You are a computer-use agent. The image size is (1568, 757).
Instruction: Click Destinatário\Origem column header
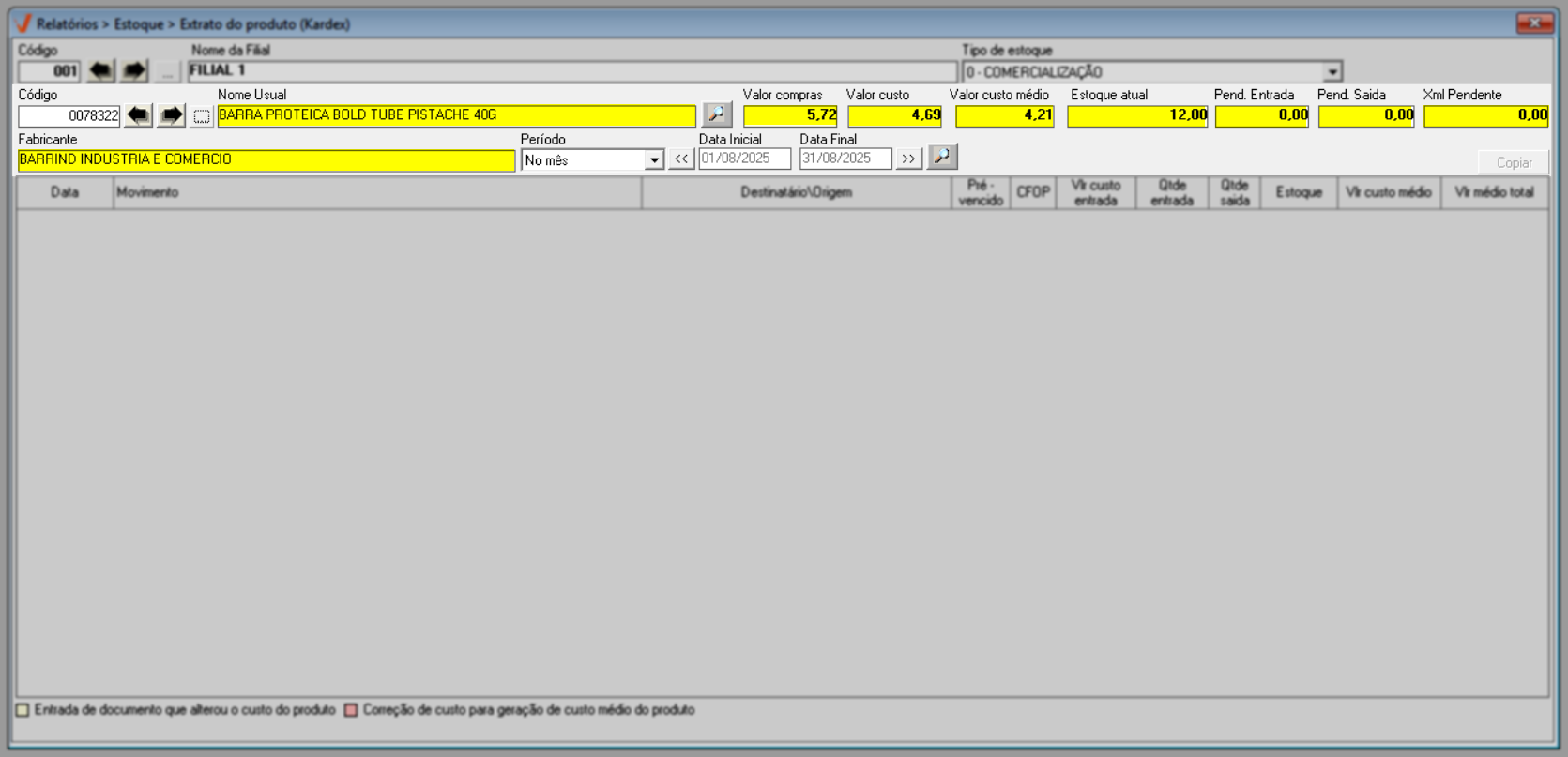pyautogui.click(x=797, y=192)
